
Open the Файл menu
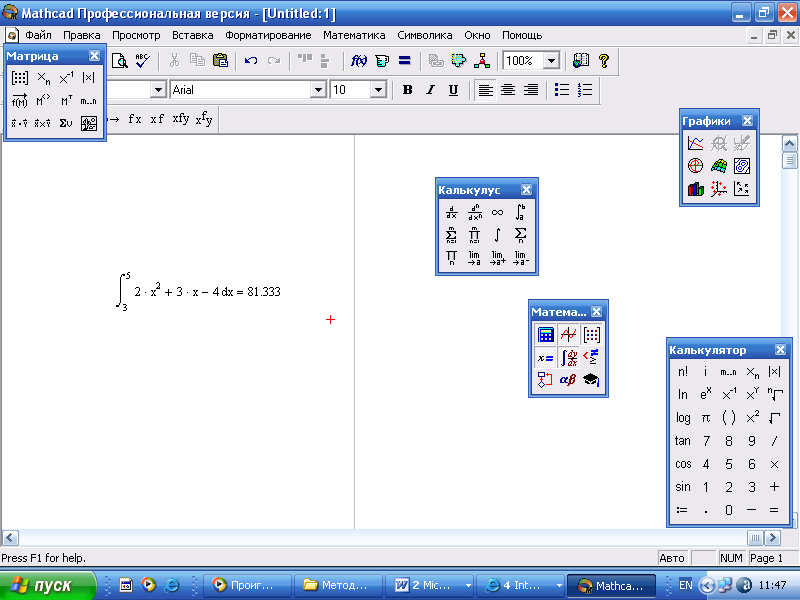38,35
